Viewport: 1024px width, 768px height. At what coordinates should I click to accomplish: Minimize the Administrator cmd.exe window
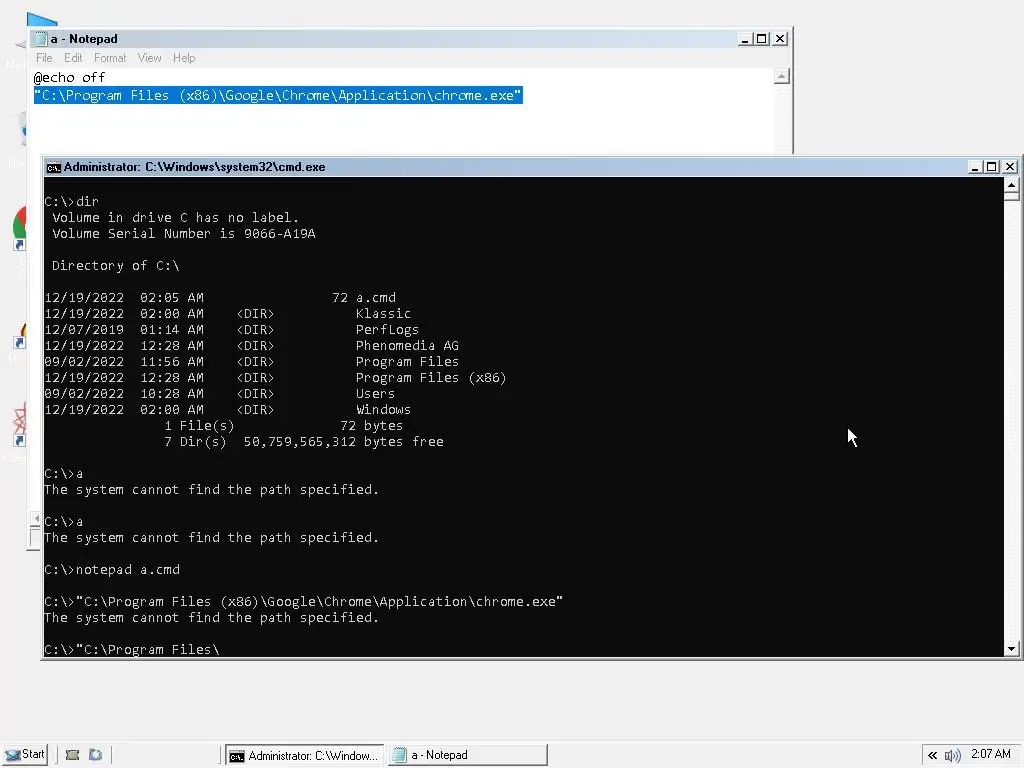click(974, 167)
